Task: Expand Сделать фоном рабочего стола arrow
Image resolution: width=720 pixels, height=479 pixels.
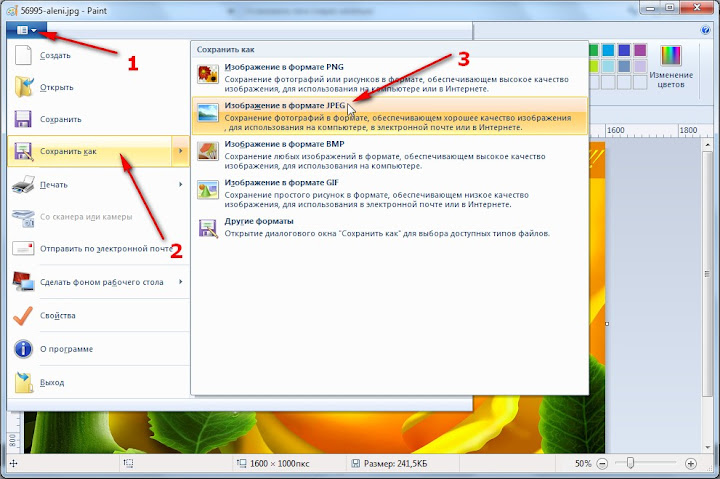Action: coord(181,282)
